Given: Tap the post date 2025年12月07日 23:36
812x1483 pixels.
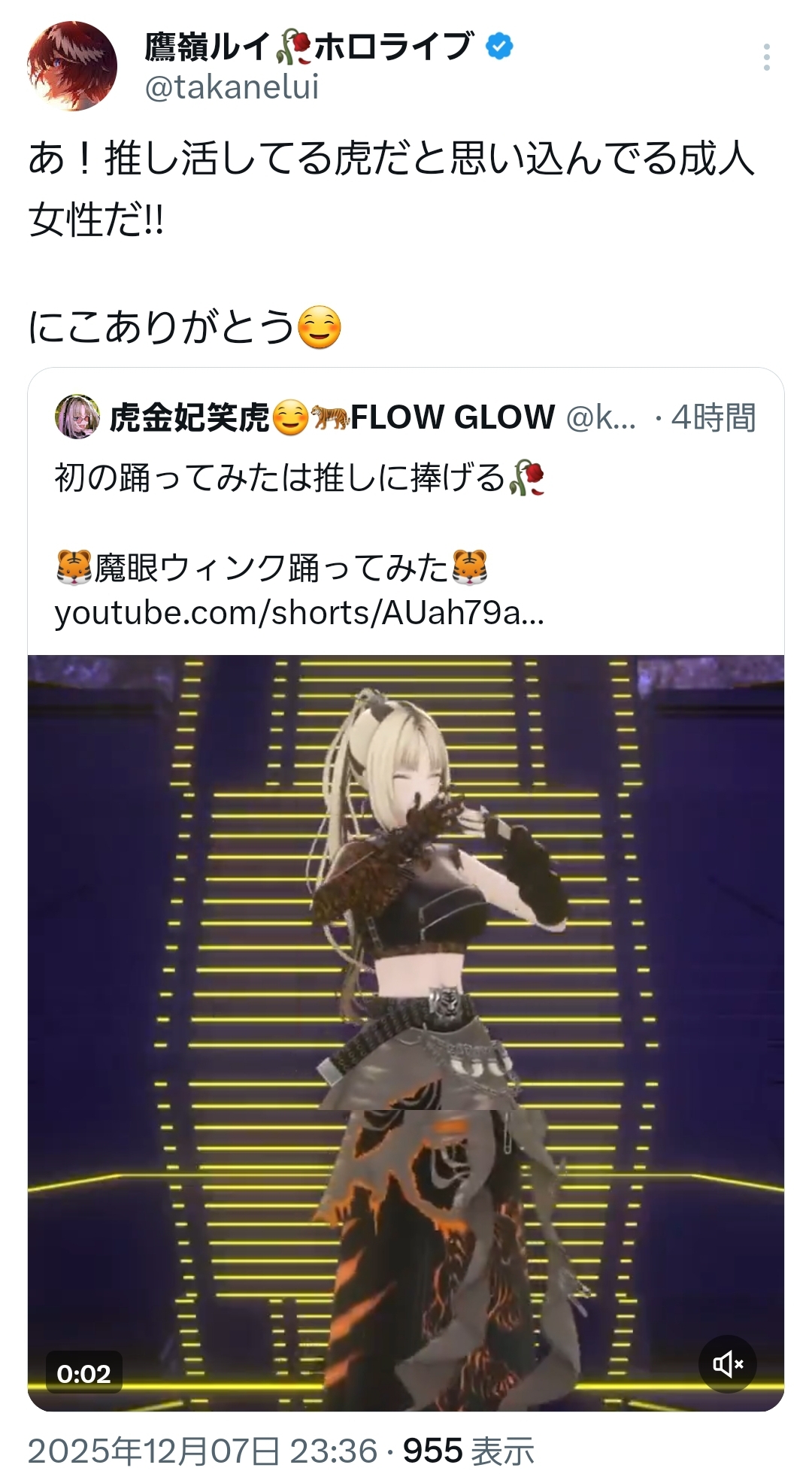Looking at the screenshot, I should click(x=202, y=1451).
